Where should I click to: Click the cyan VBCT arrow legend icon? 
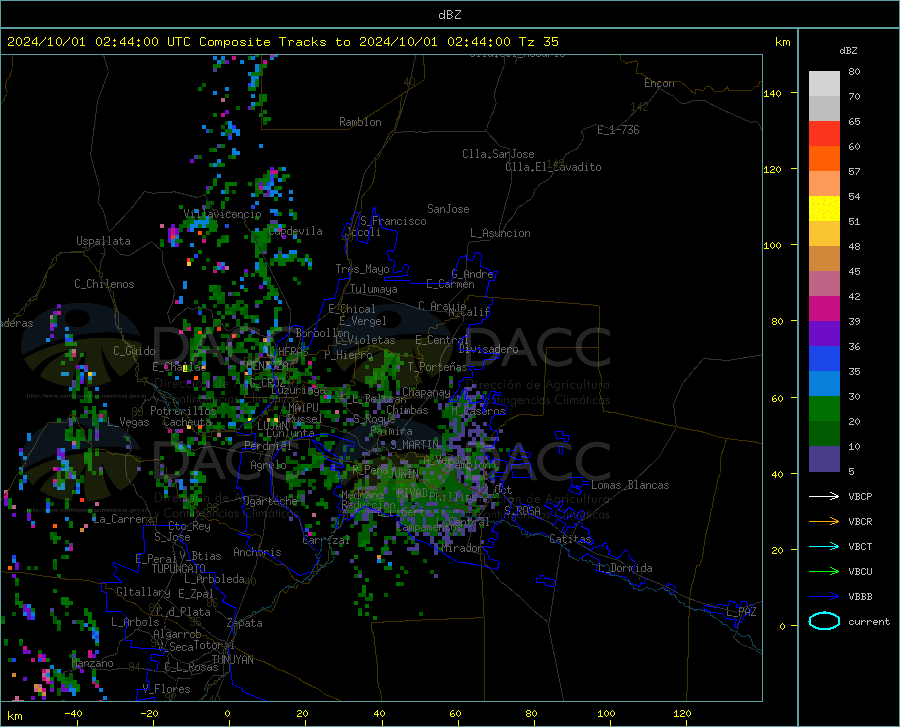click(824, 546)
